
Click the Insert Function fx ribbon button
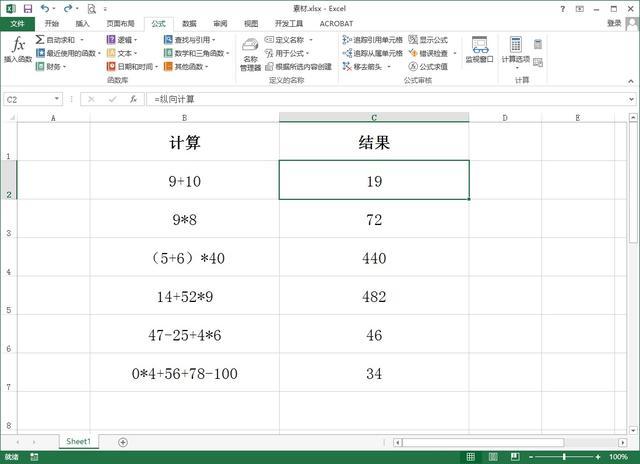[18, 49]
